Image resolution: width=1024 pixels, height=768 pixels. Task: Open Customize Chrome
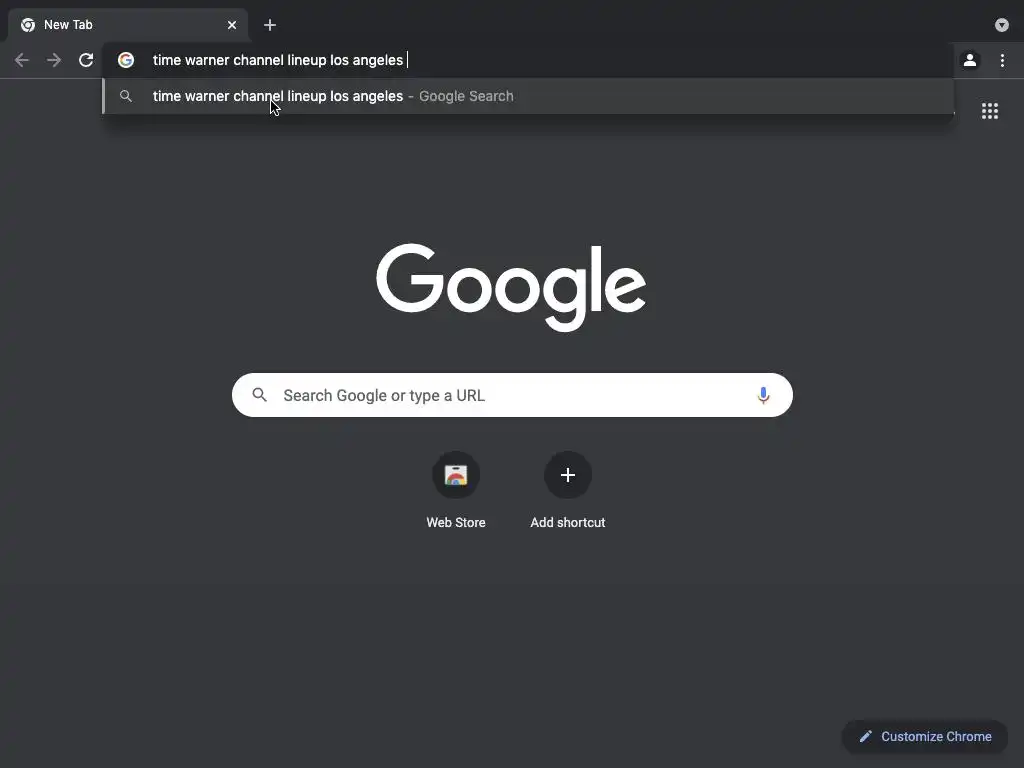925,737
